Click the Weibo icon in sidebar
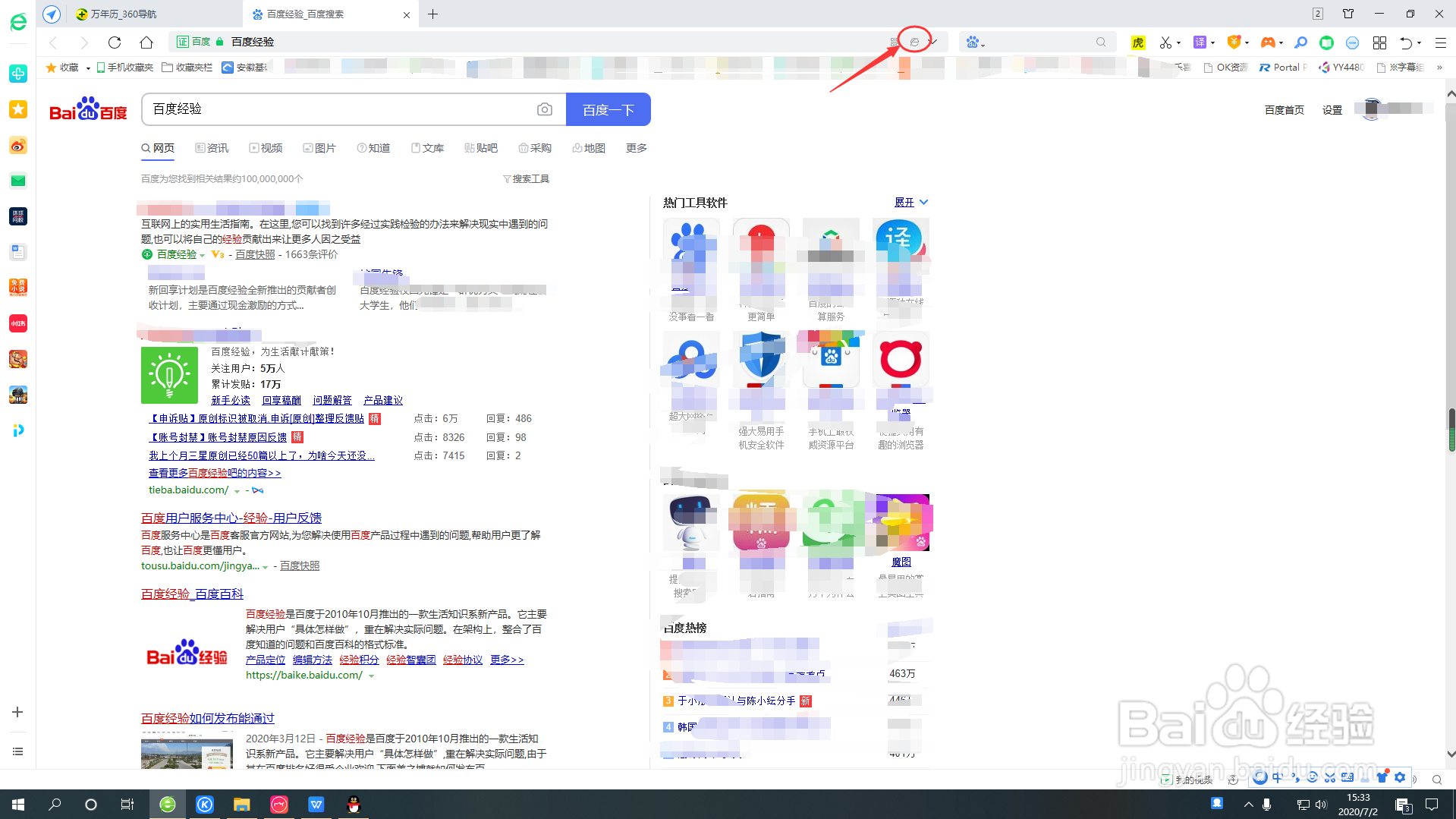Viewport: 1456px width, 819px height. 18,145
